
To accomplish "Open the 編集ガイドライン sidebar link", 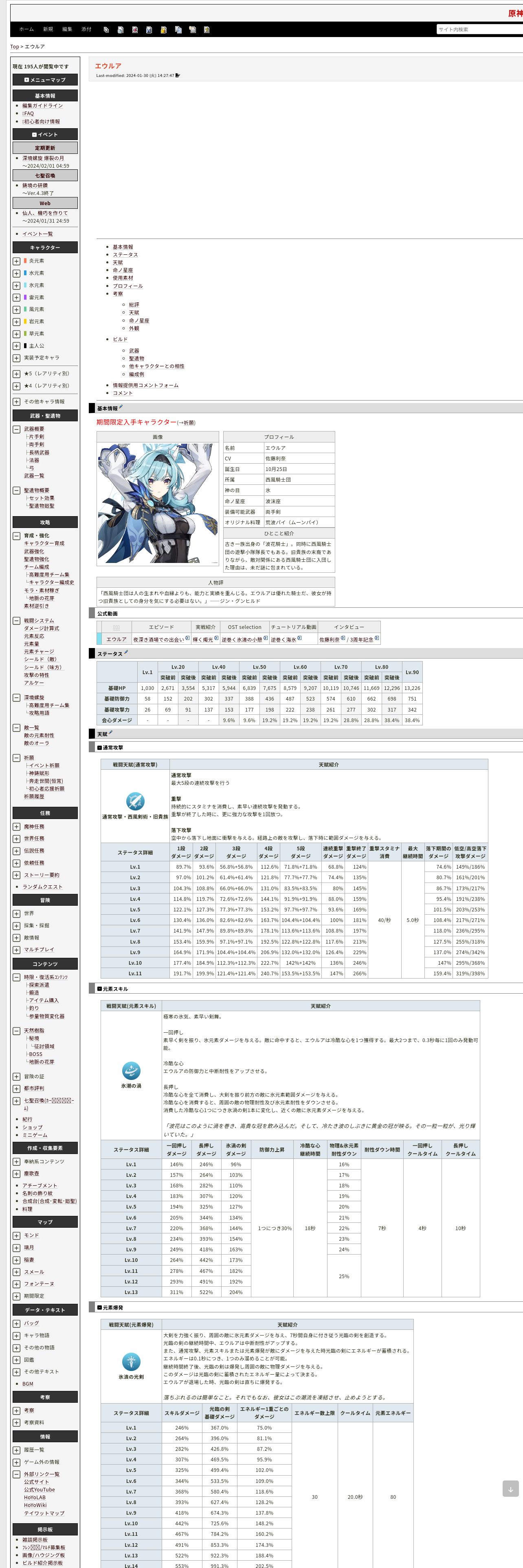I will (x=43, y=106).
